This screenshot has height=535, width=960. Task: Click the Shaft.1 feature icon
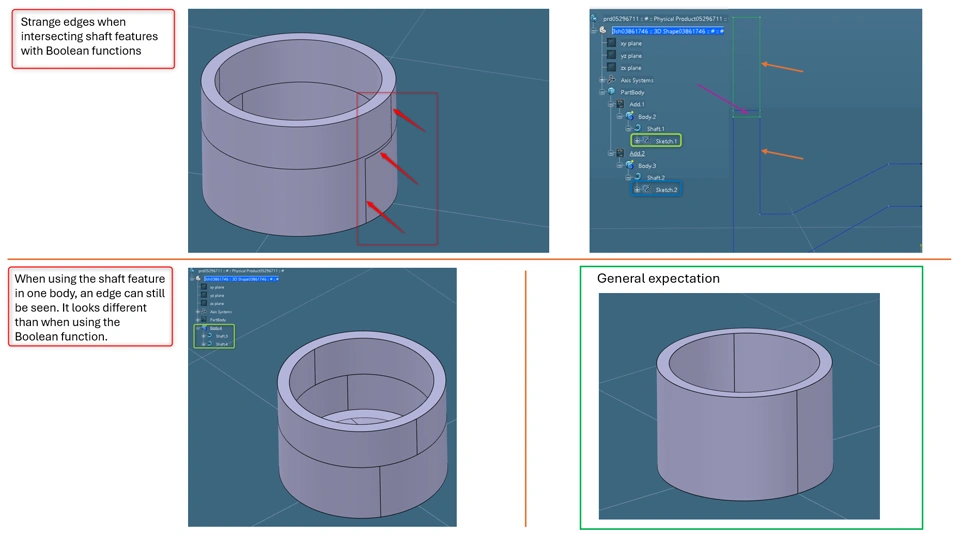tap(637, 128)
